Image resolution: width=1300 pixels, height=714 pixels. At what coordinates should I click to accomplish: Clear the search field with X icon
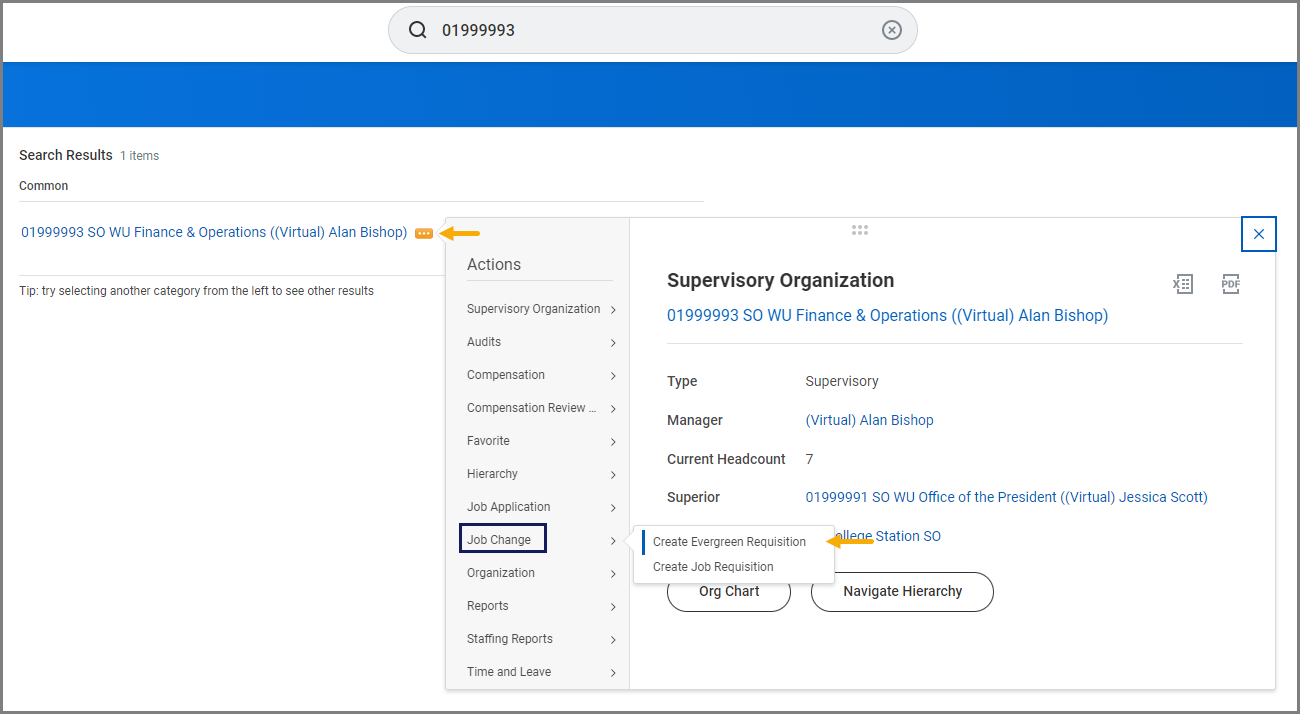891,30
